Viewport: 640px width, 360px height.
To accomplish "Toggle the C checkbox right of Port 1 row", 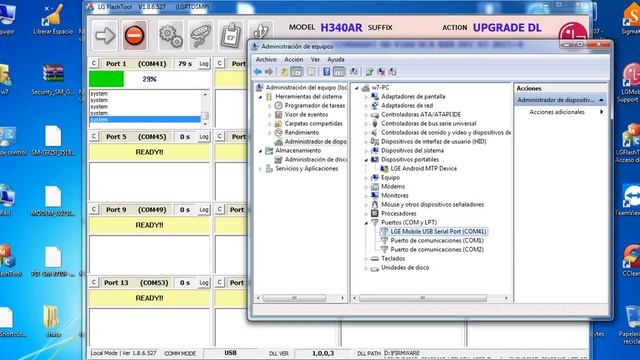I will pyautogui.click(x=220, y=64).
